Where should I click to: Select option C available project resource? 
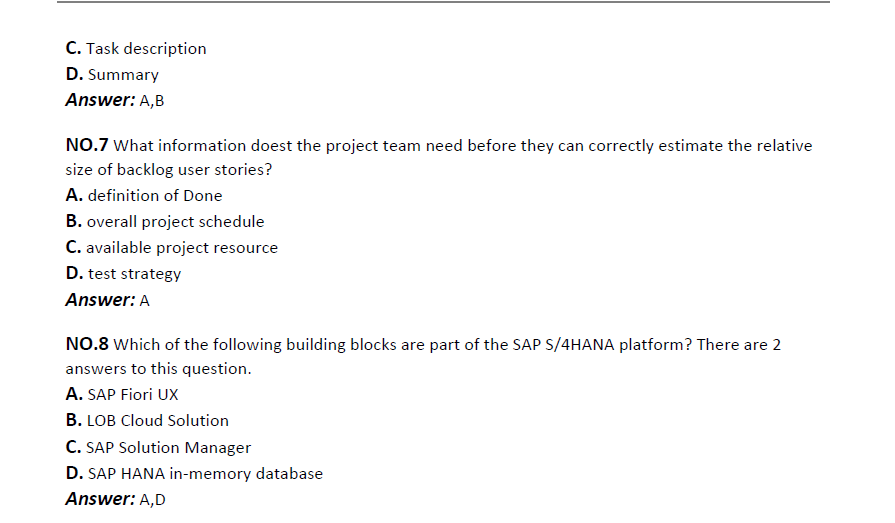coord(172,248)
